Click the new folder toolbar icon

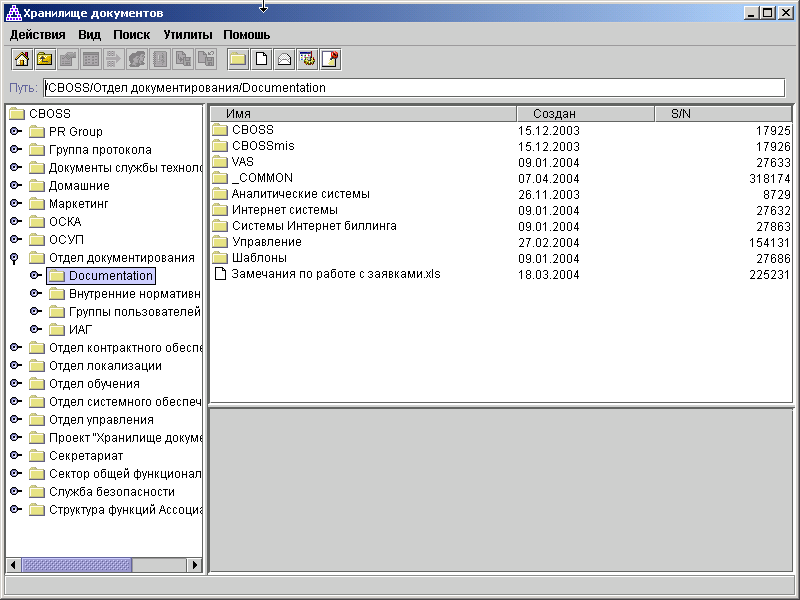238,59
